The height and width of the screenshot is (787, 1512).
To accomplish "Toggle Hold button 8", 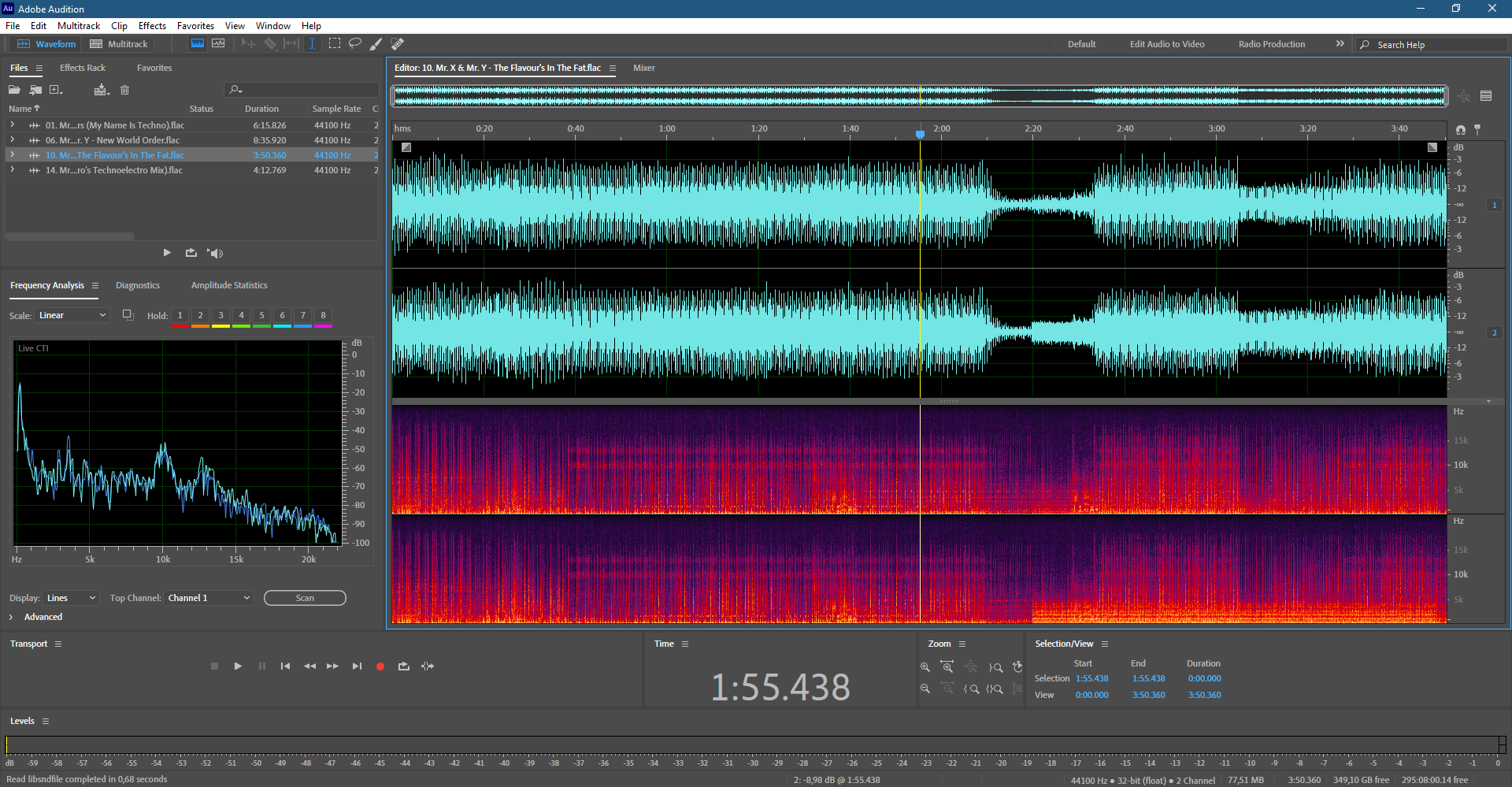I will pyautogui.click(x=323, y=316).
